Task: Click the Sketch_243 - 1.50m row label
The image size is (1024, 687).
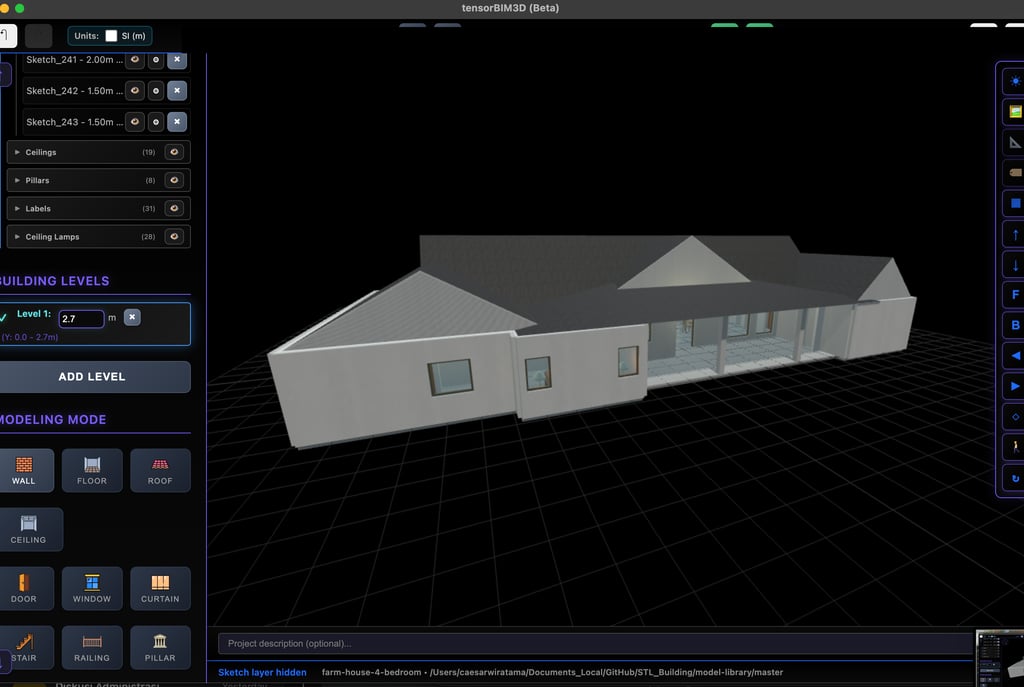Action: 74,122
